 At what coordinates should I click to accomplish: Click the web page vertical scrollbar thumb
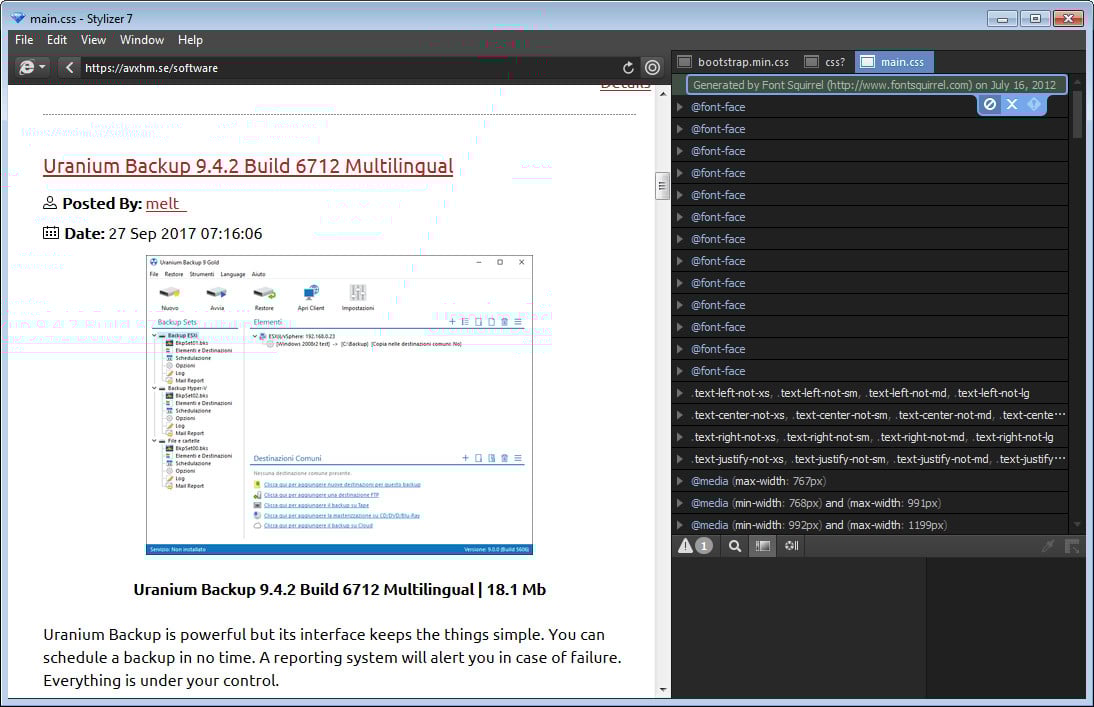(x=662, y=186)
